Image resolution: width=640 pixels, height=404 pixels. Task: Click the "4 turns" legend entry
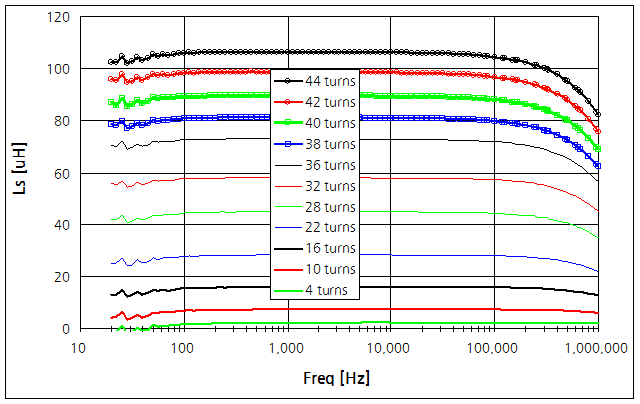click(x=334, y=290)
